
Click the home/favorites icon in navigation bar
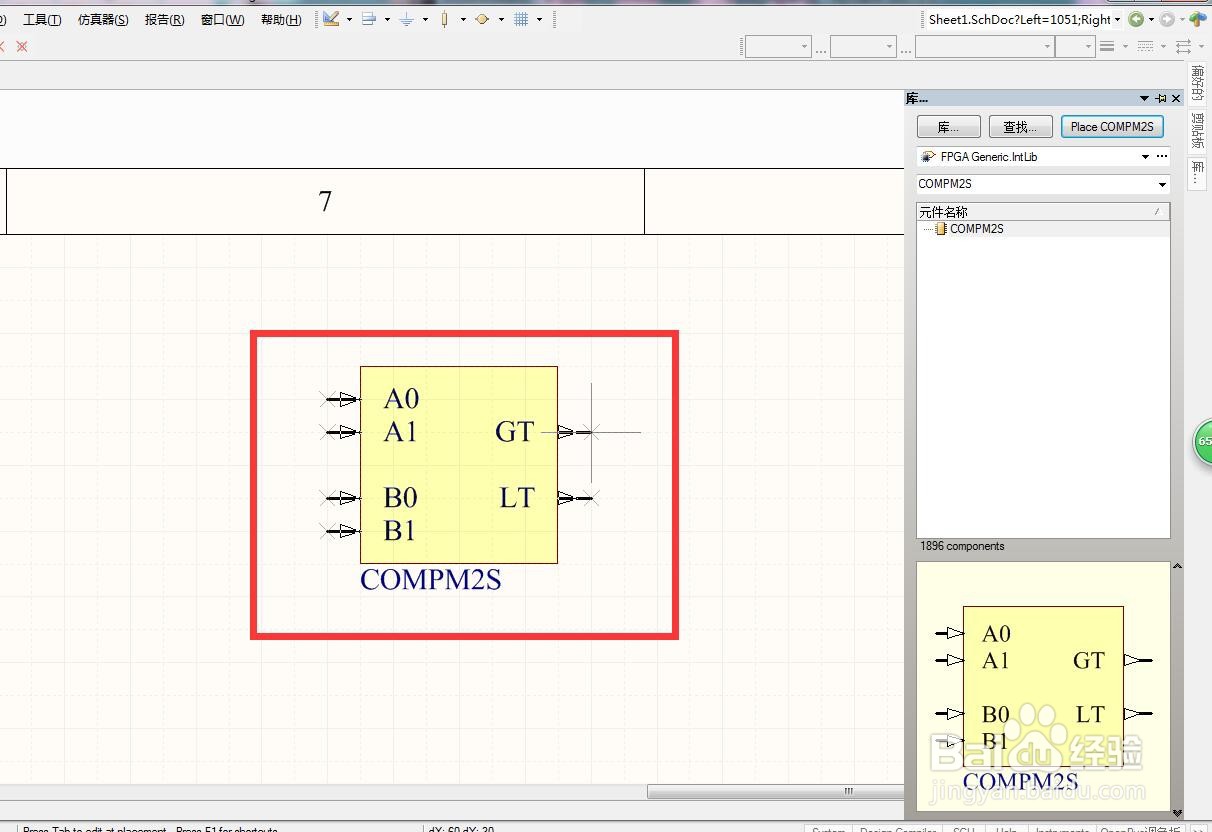point(1198,19)
